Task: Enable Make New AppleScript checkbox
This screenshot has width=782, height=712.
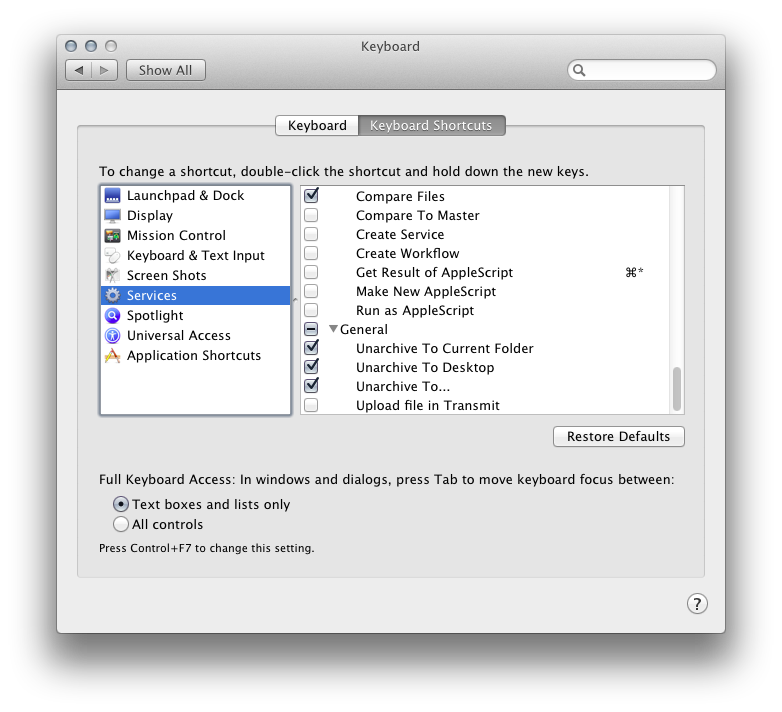Action: coord(311,291)
